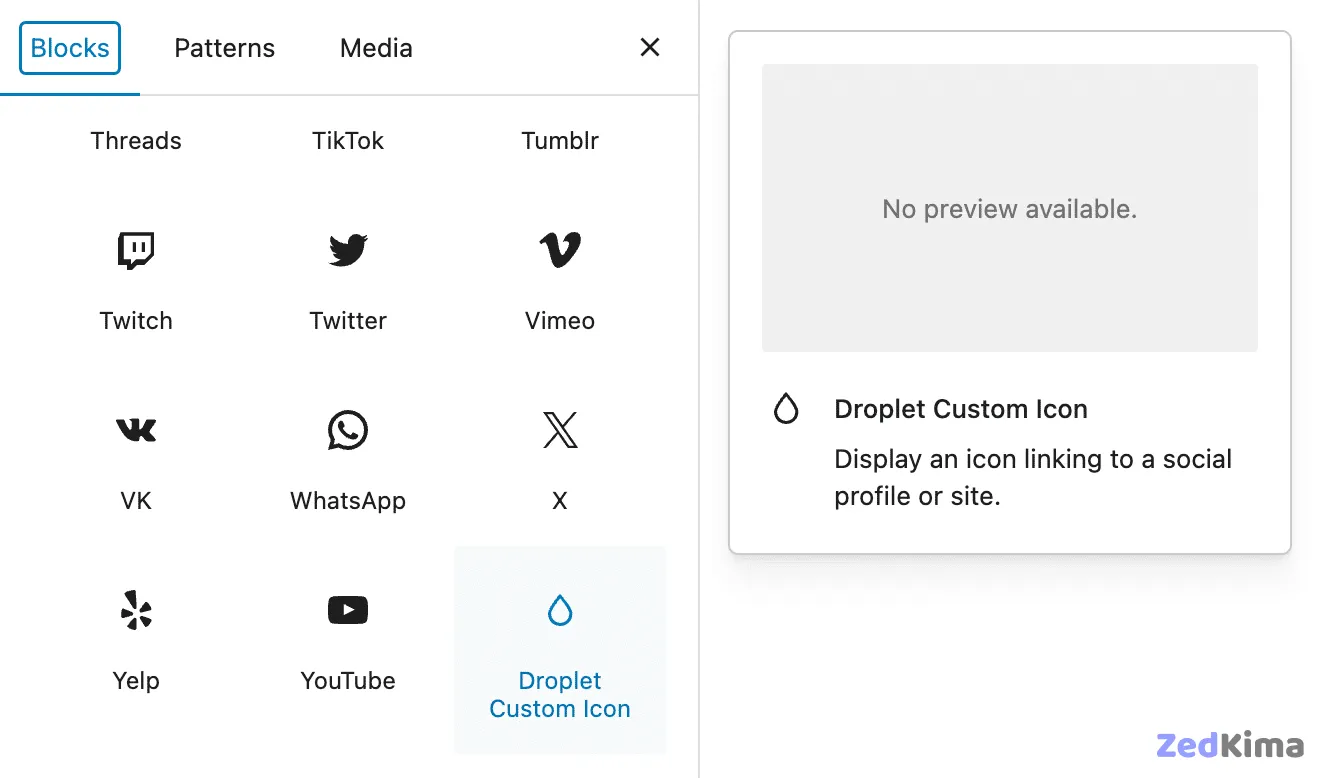Switch to the Blocks tab
The width and height of the screenshot is (1324, 778).
[x=69, y=47]
